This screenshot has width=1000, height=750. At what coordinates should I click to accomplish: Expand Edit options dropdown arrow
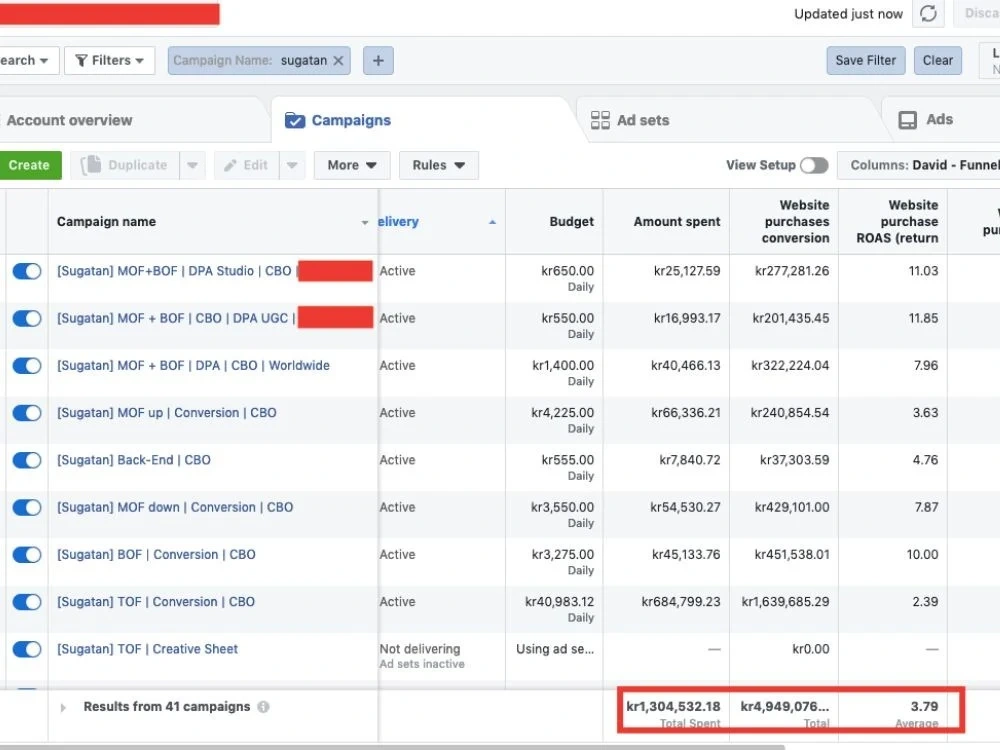[x=292, y=165]
